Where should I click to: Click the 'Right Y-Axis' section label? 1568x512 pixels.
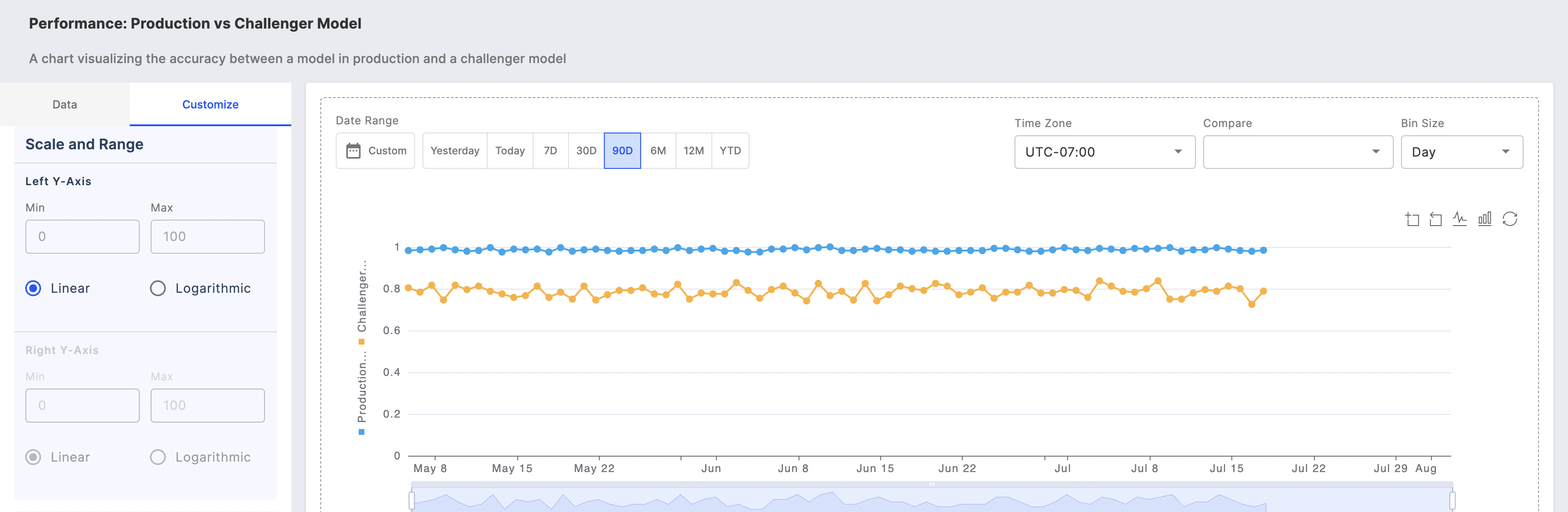coord(62,350)
